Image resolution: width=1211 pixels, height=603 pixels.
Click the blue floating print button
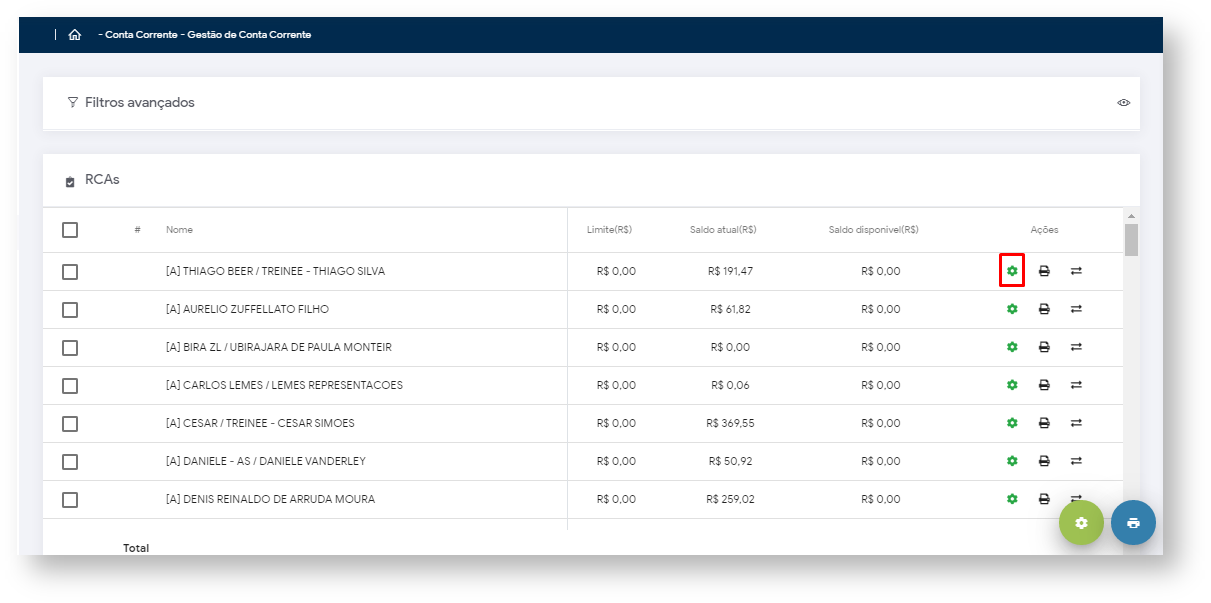(1133, 523)
